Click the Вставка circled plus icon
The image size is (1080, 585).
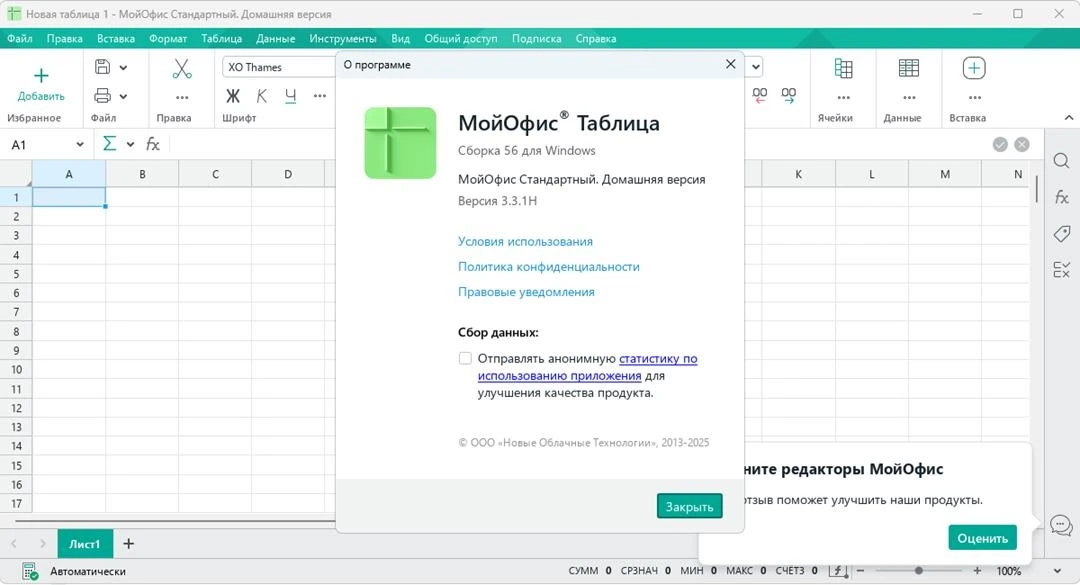pos(974,68)
